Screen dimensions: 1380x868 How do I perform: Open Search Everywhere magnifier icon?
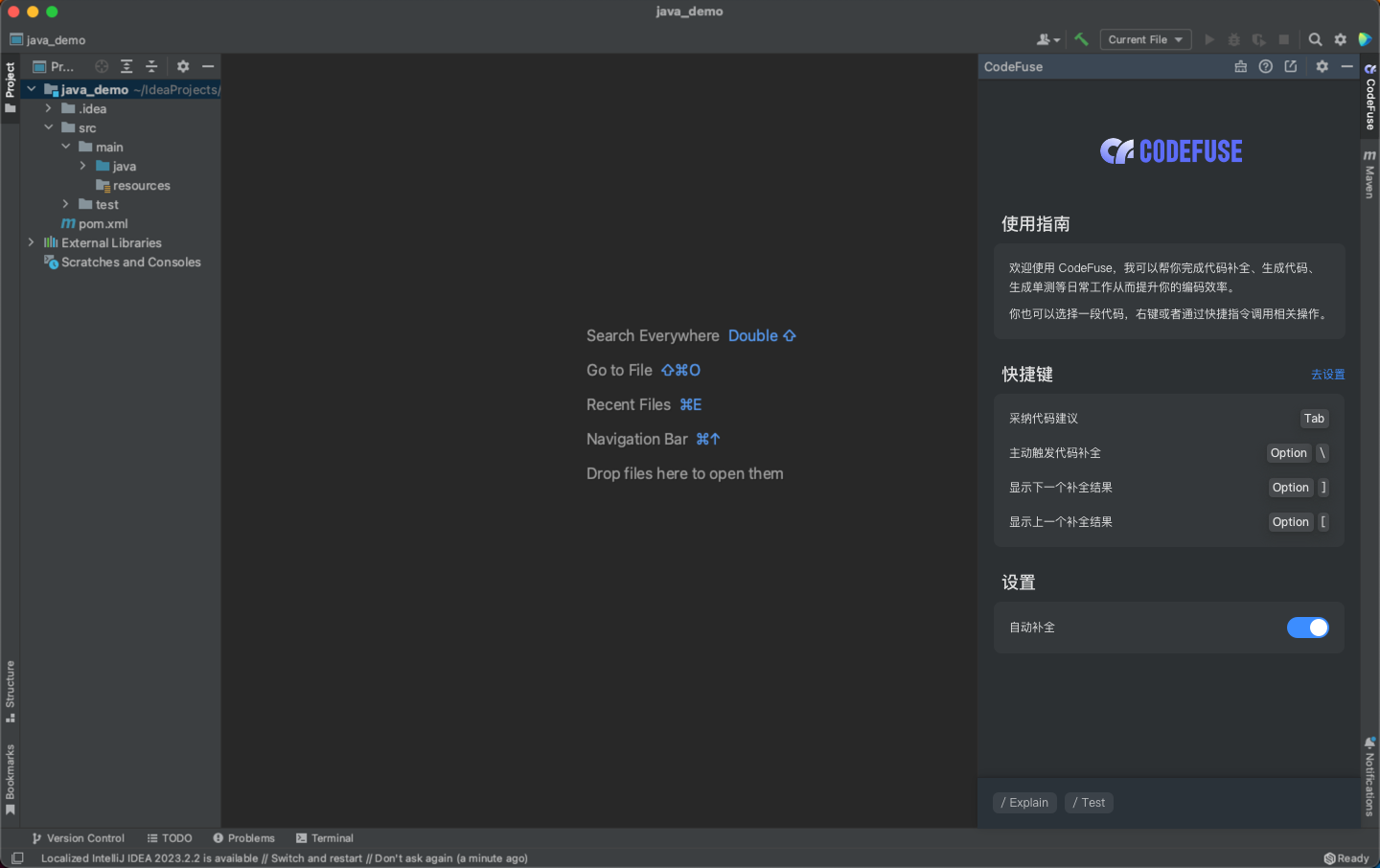(x=1315, y=39)
